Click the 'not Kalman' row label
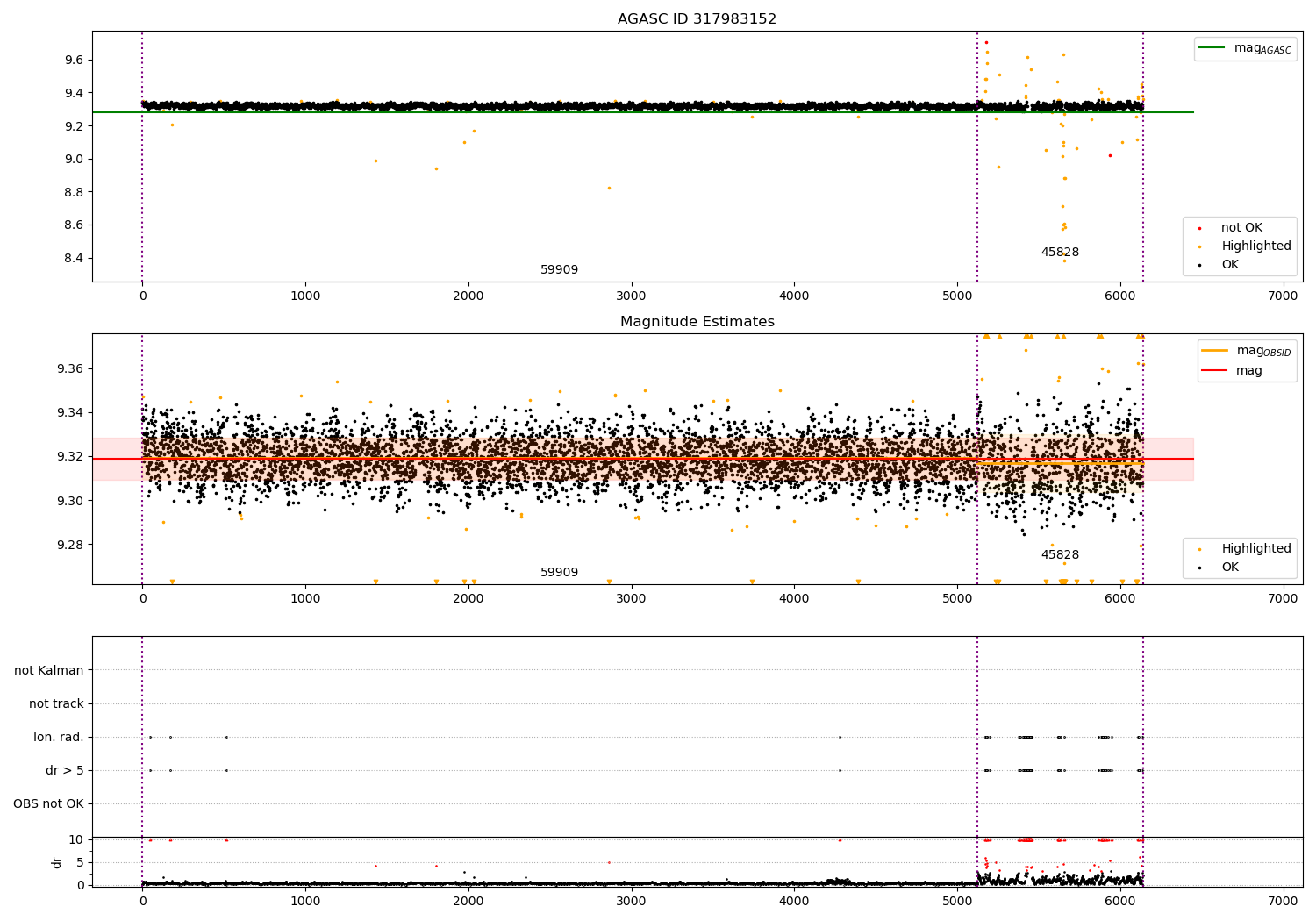The image size is (1316, 921). click(x=49, y=671)
